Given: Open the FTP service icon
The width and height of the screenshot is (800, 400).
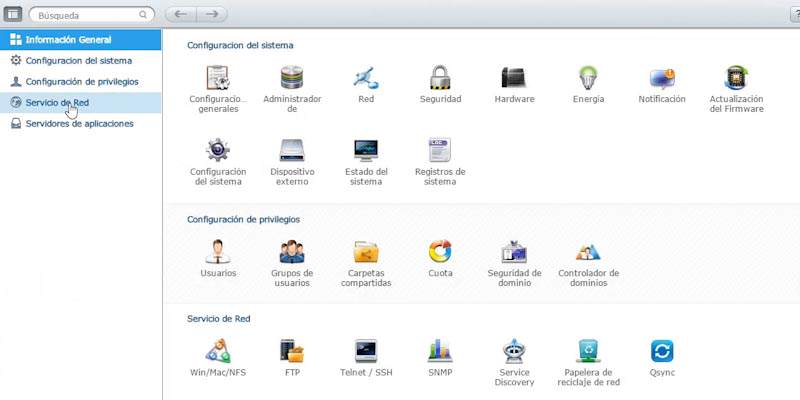Looking at the screenshot, I should click(x=292, y=351).
